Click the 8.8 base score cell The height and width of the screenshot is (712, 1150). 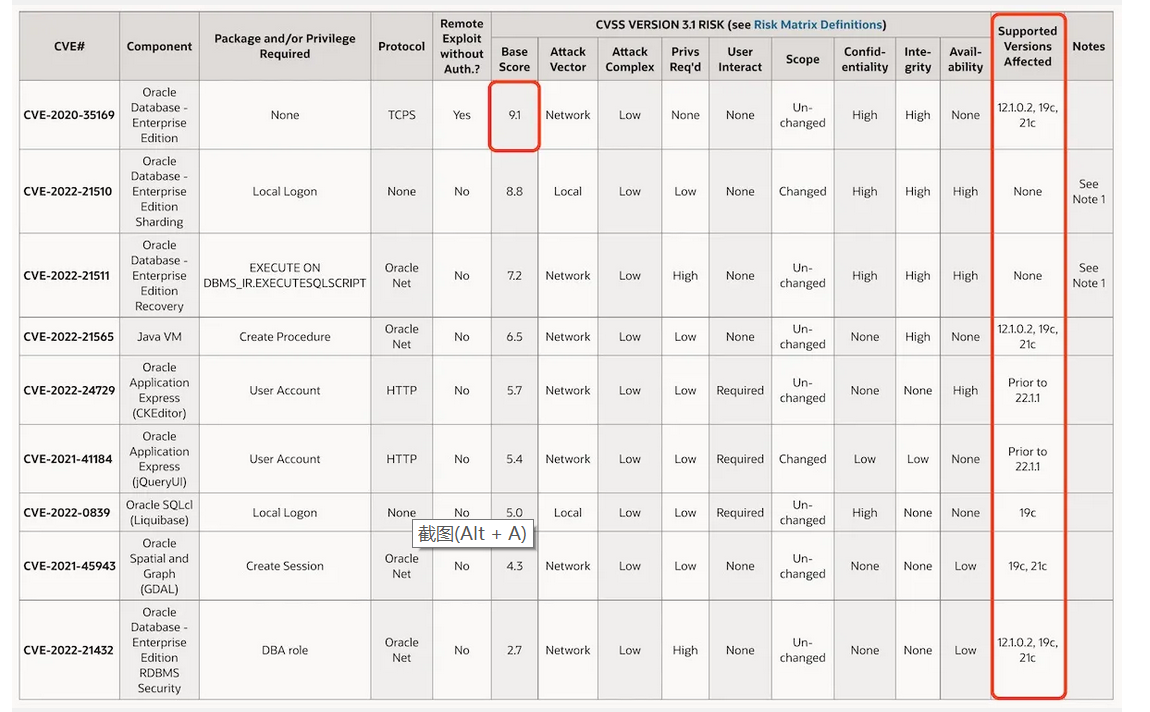coord(514,191)
